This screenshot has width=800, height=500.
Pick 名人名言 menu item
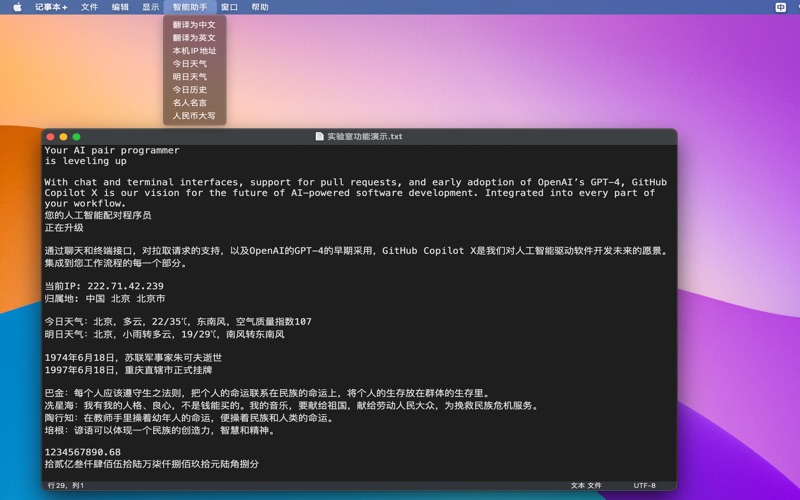(190, 103)
